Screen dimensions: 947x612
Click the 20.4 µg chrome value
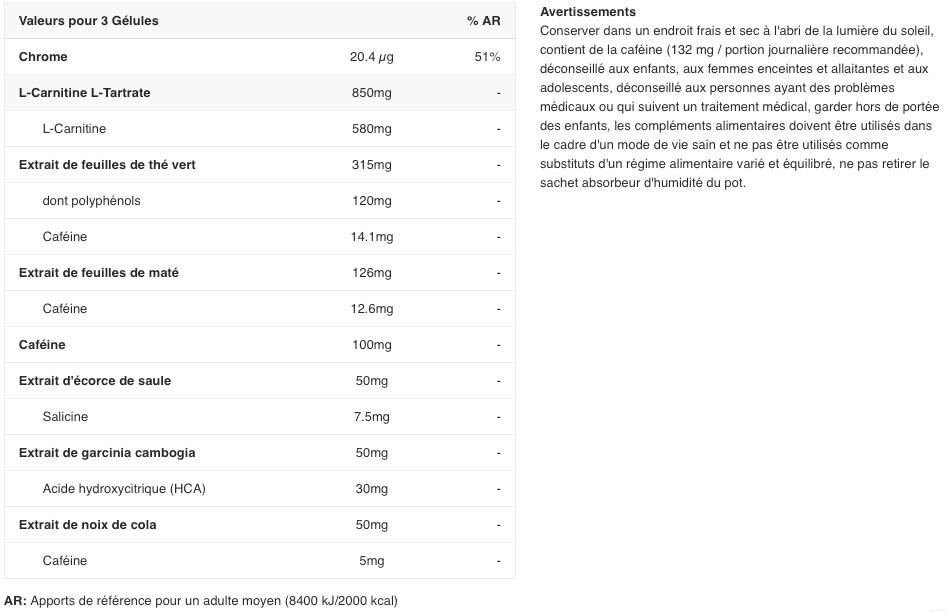(x=371, y=57)
